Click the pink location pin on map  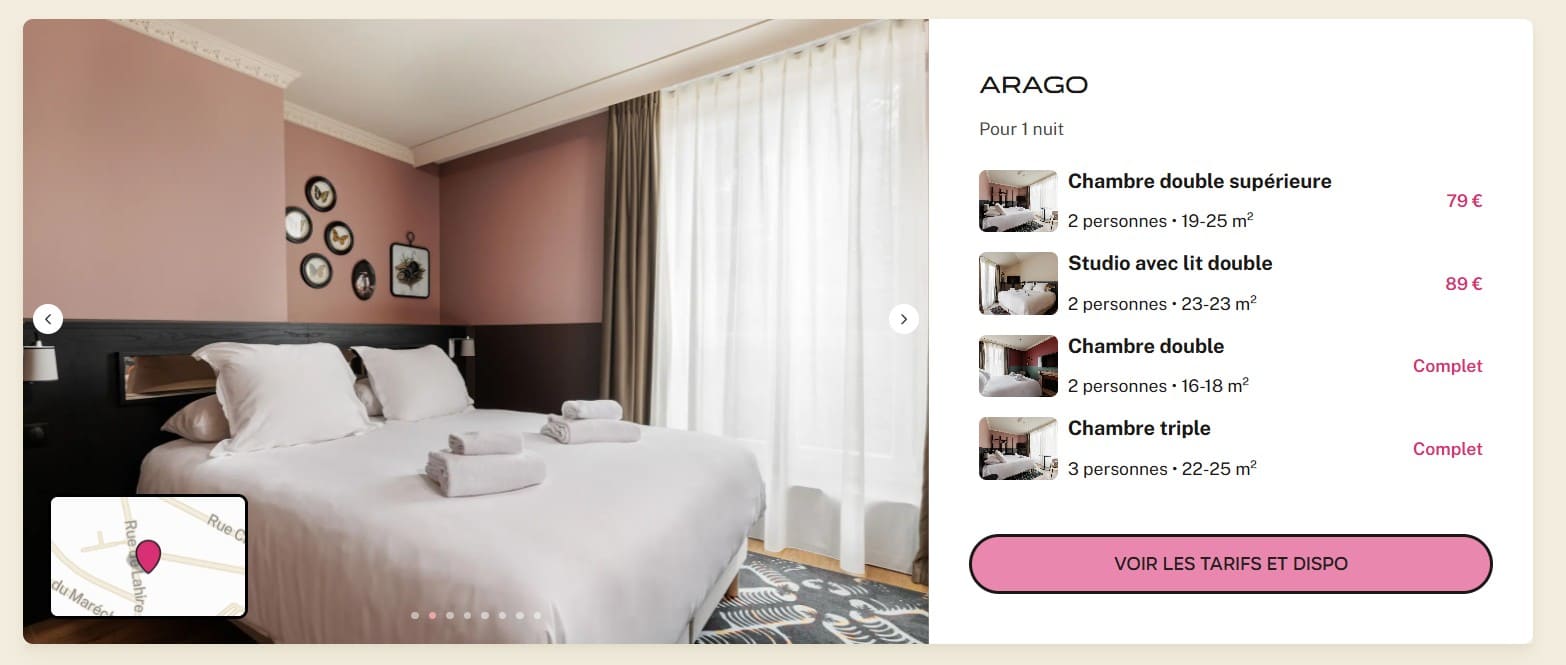coord(148,555)
